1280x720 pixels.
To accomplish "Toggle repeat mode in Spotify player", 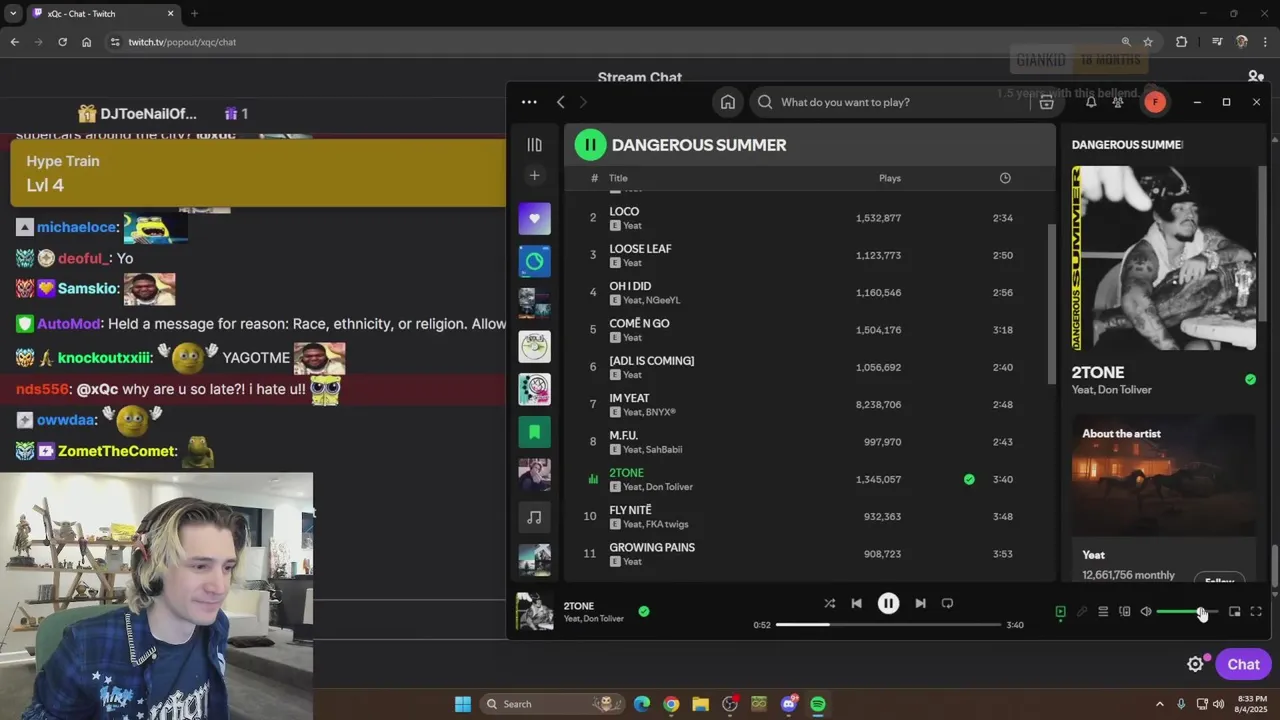I will click(947, 603).
